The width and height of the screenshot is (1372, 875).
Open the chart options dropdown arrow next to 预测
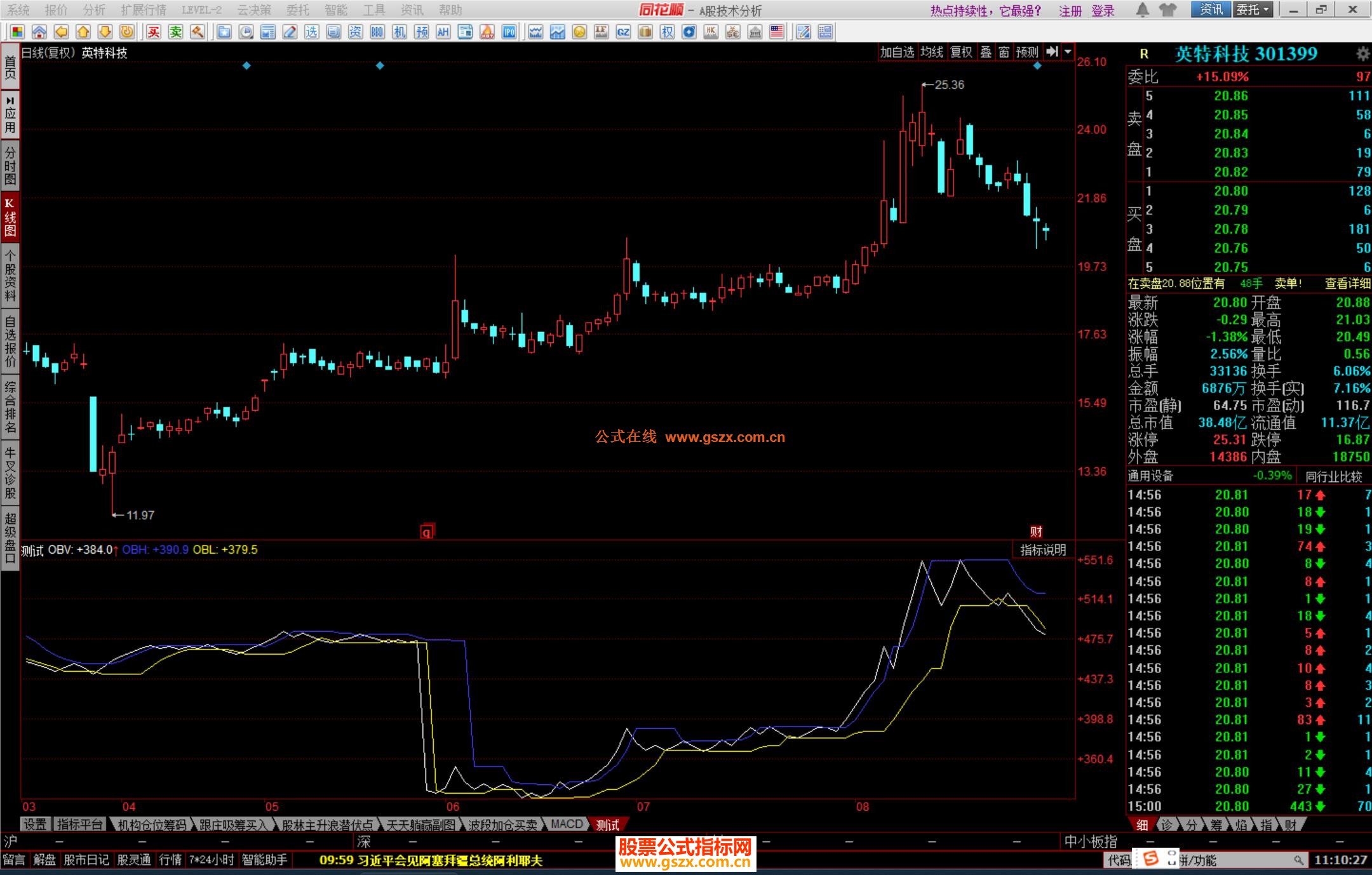[1068, 52]
